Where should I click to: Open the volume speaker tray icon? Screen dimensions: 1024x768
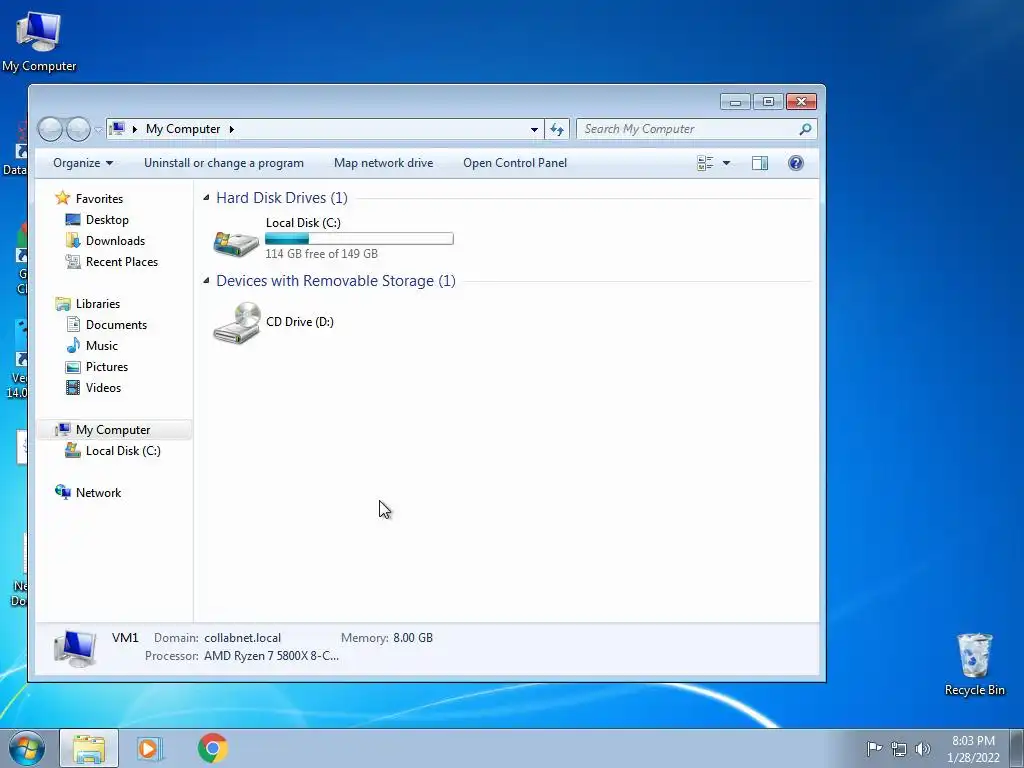point(923,748)
